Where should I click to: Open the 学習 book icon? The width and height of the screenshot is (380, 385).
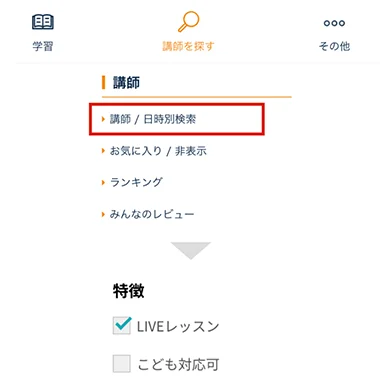coord(43,22)
